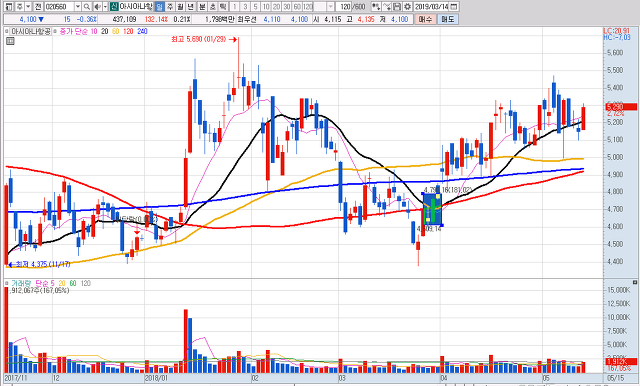This screenshot has width=640, height=386.
Task: Switch to 월 monthly period
Action: [180, 7]
